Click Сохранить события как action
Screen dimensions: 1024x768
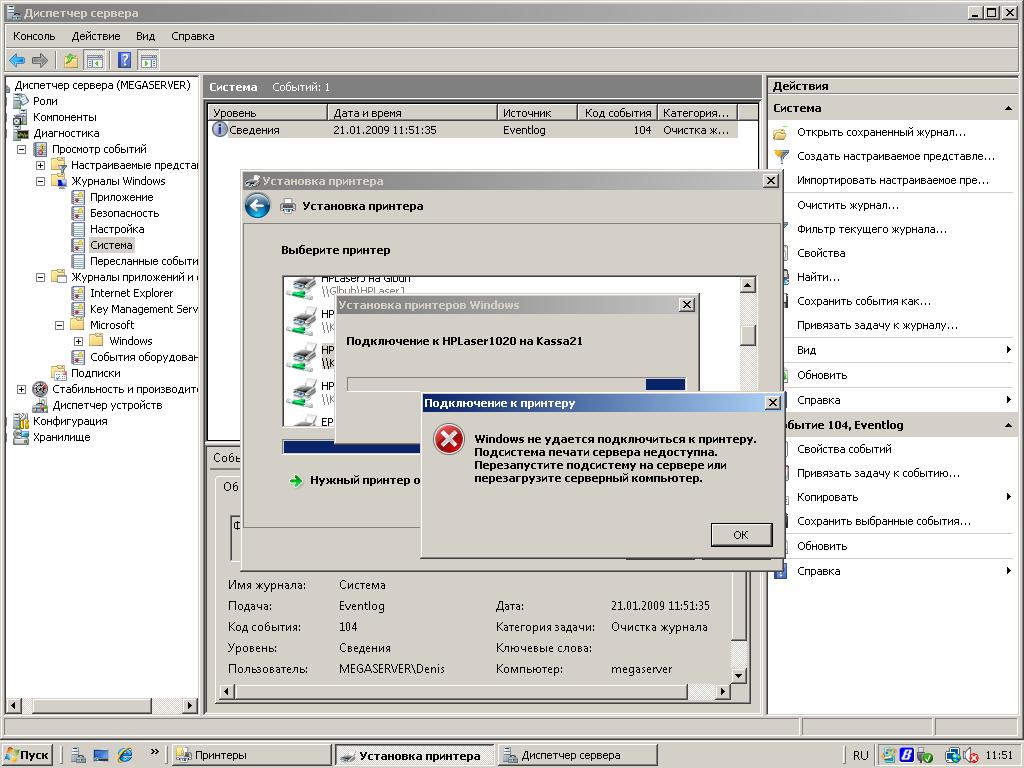pyautogui.click(x=864, y=301)
